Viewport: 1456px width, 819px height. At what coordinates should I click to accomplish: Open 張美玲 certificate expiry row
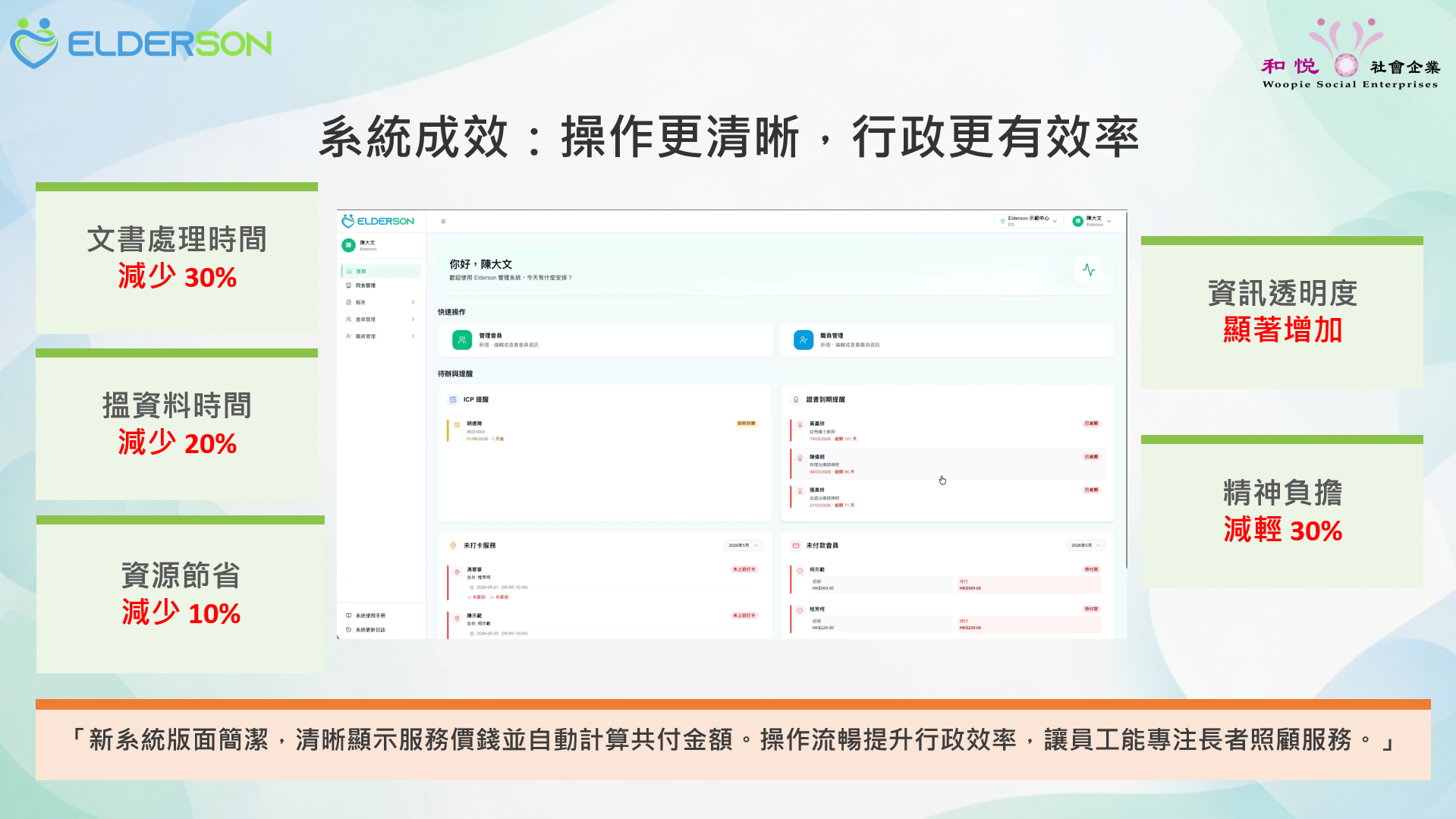[947, 497]
